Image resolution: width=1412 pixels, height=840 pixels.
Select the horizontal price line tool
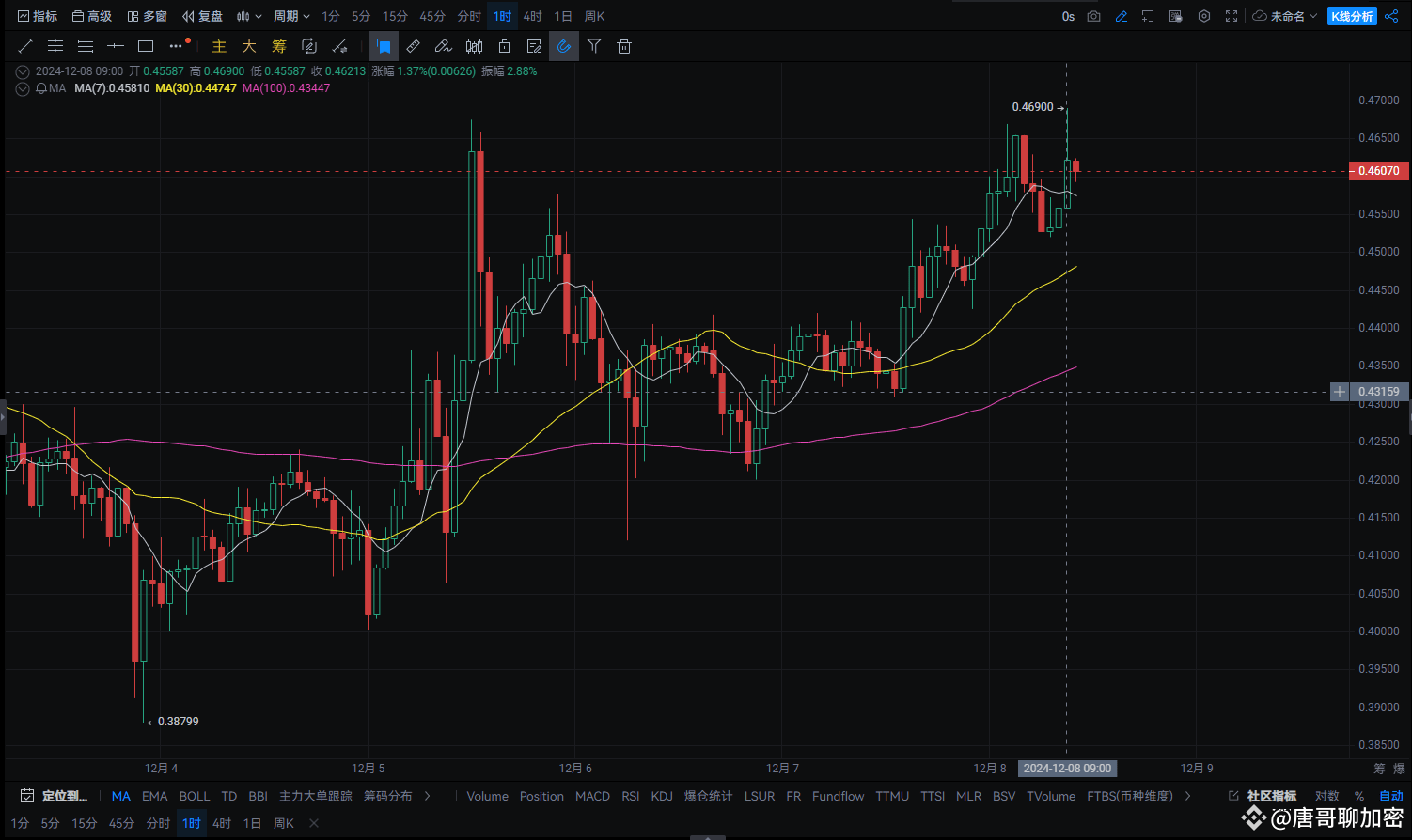click(116, 46)
